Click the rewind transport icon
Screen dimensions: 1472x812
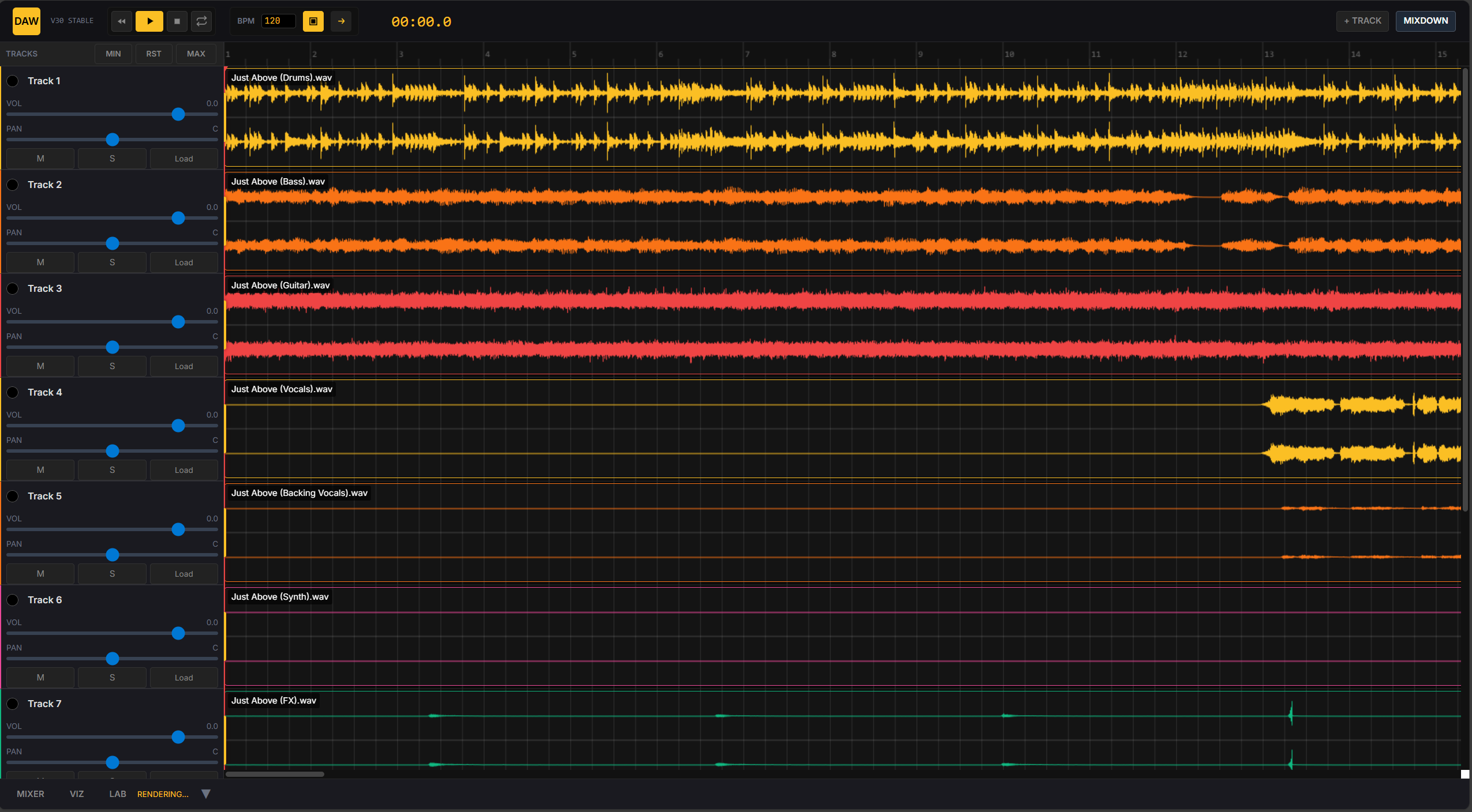[121, 21]
